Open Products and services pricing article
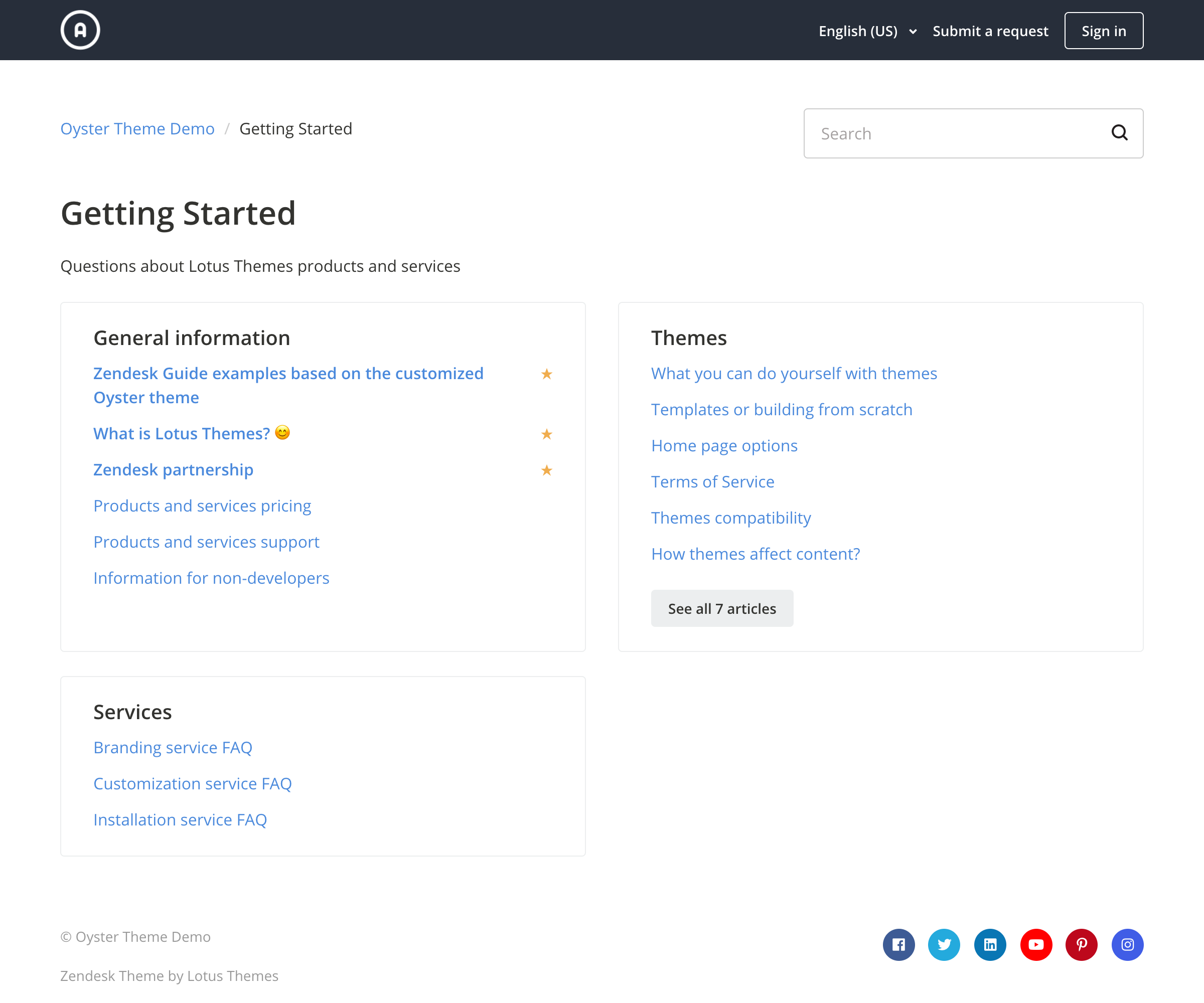The width and height of the screenshot is (1204, 1003). (202, 506)
